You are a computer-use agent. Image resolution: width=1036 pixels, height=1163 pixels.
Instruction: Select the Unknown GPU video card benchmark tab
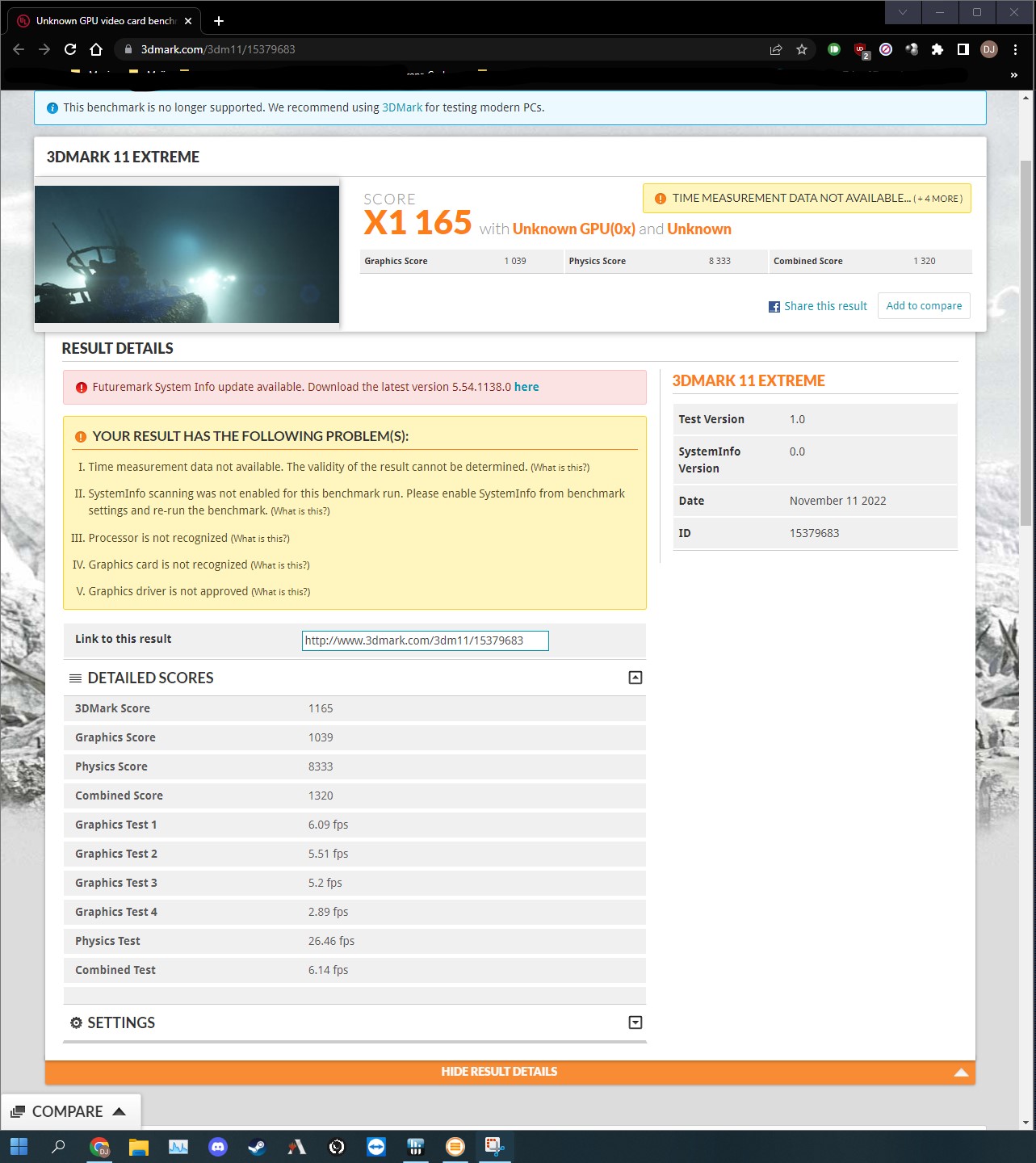click(x=105, y=21)
